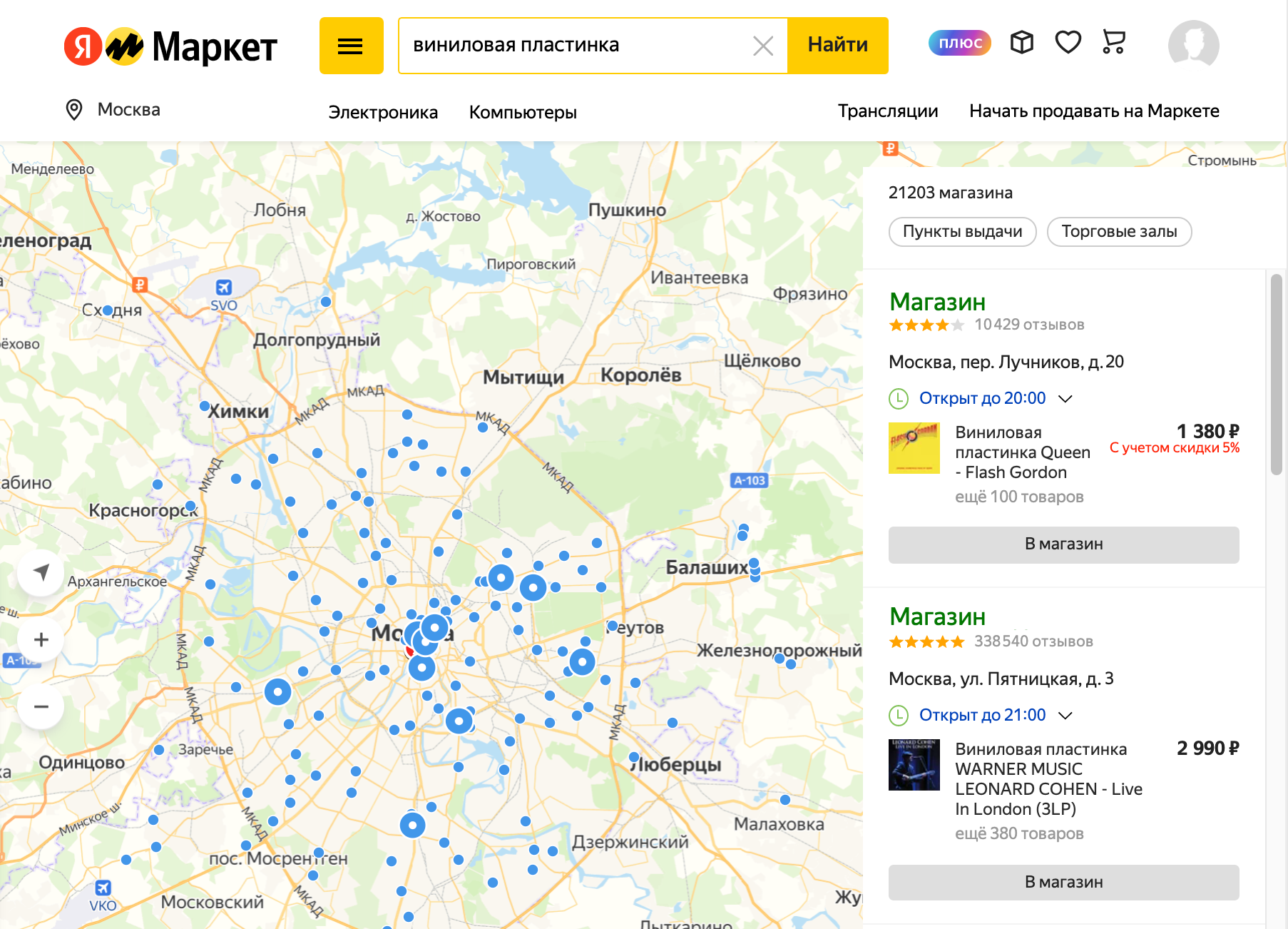Open Leonard Cohen album thumbnail

[x=914, y=765]
